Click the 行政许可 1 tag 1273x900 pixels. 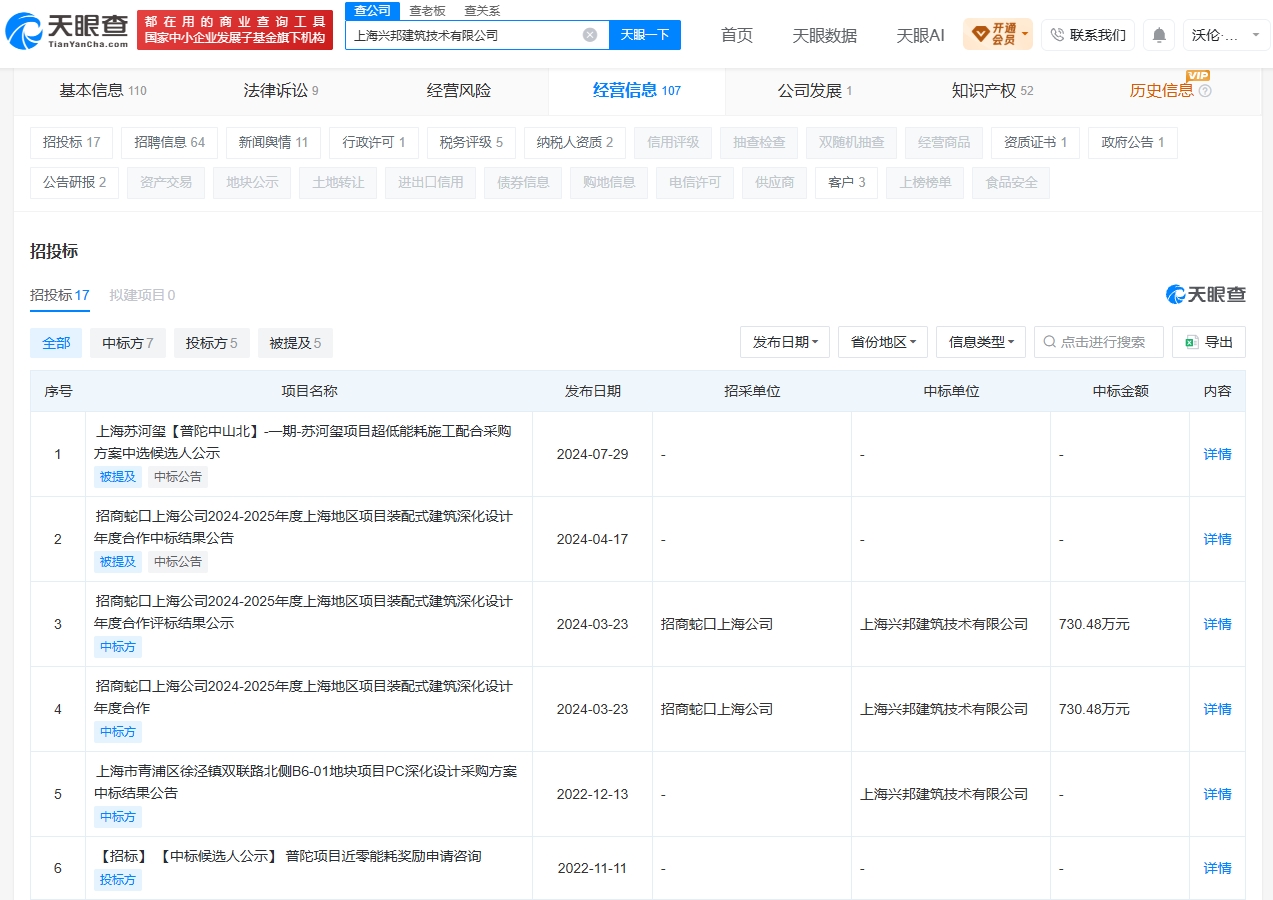(374, 142)
